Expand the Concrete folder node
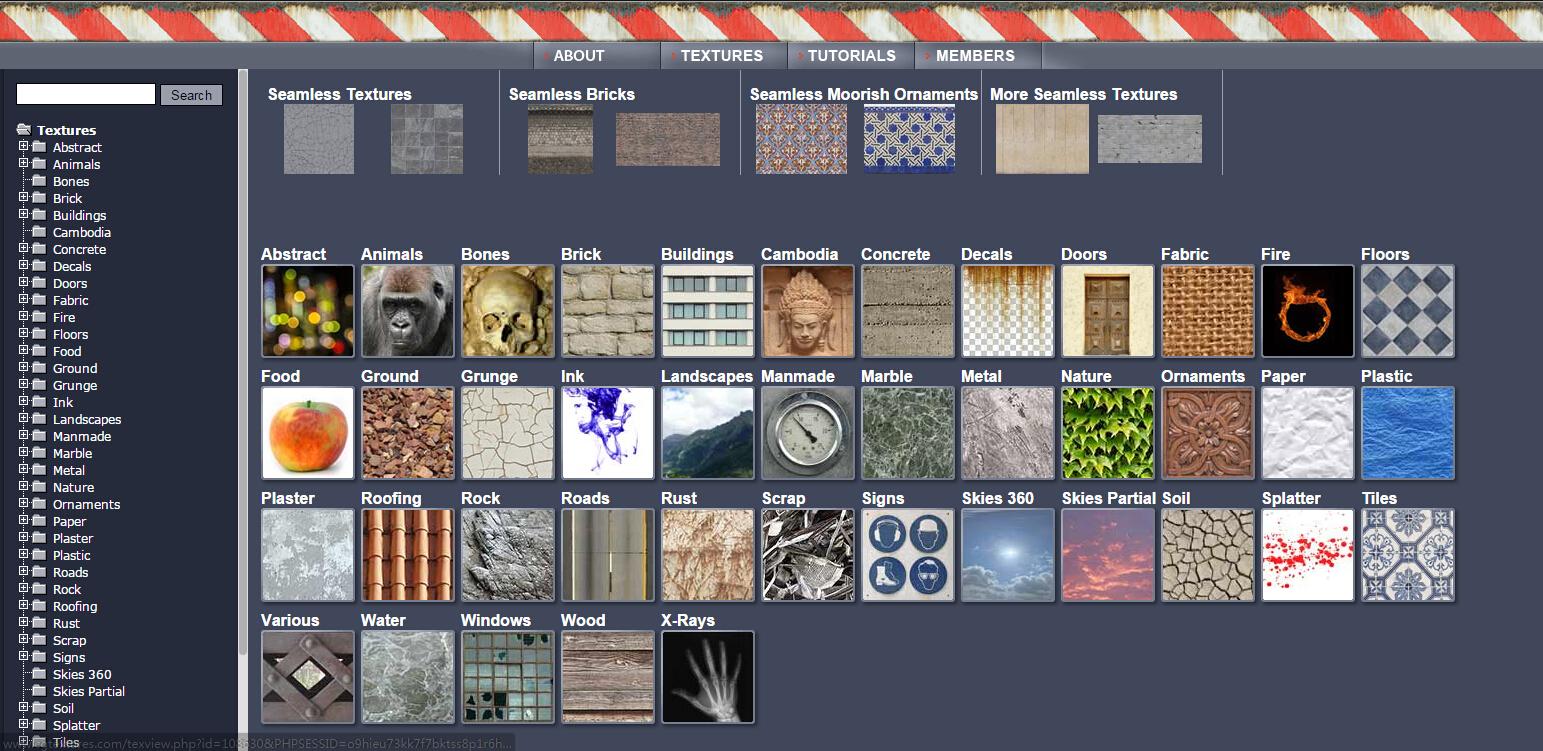Screen dimensions: 1543x751 [x=24, y=249]
